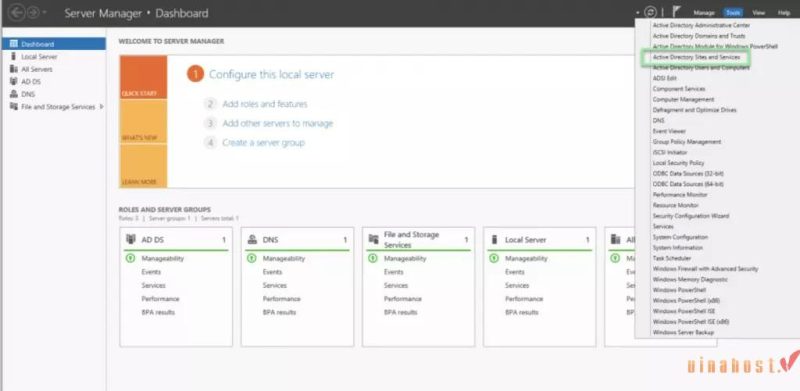
Task: Click Create a server group link
Action: (x=263, y=142)
